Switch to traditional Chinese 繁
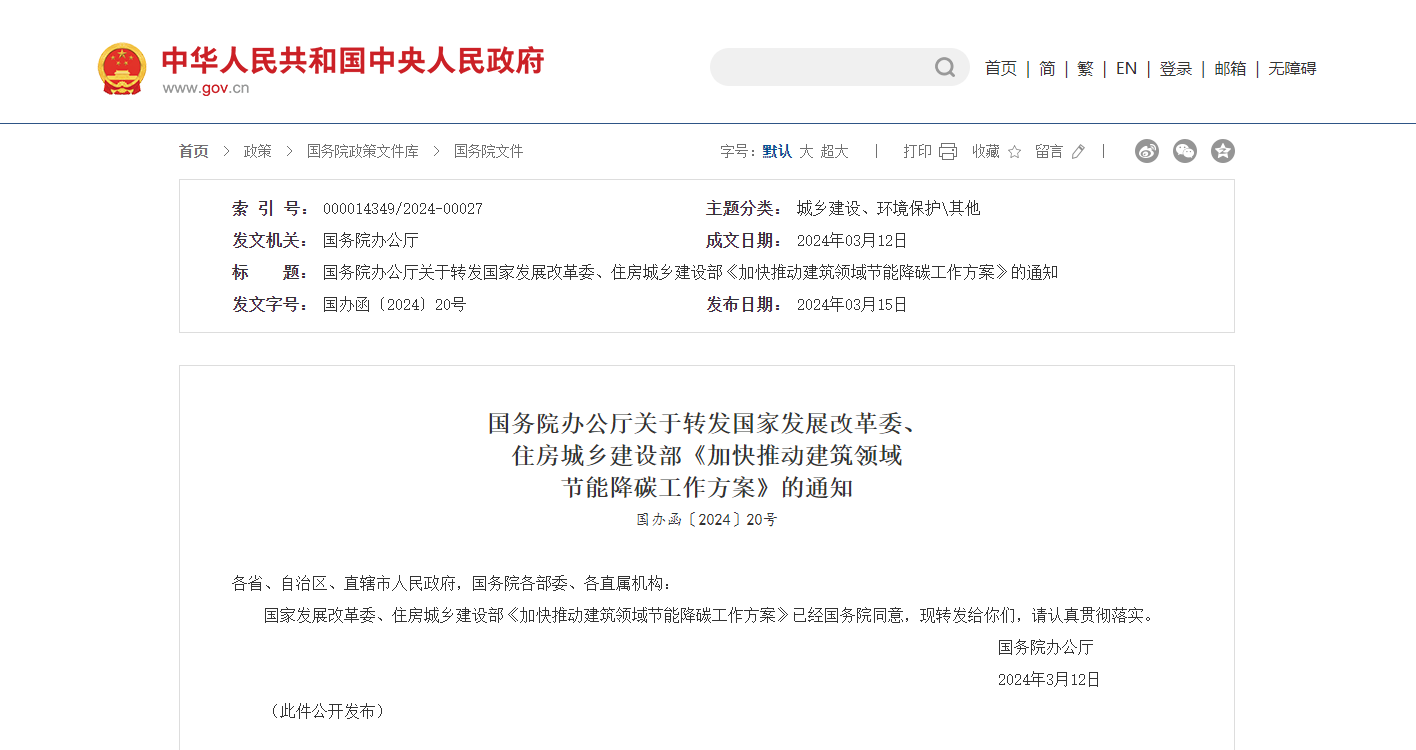1416x750 pixels. point(1085,68)
